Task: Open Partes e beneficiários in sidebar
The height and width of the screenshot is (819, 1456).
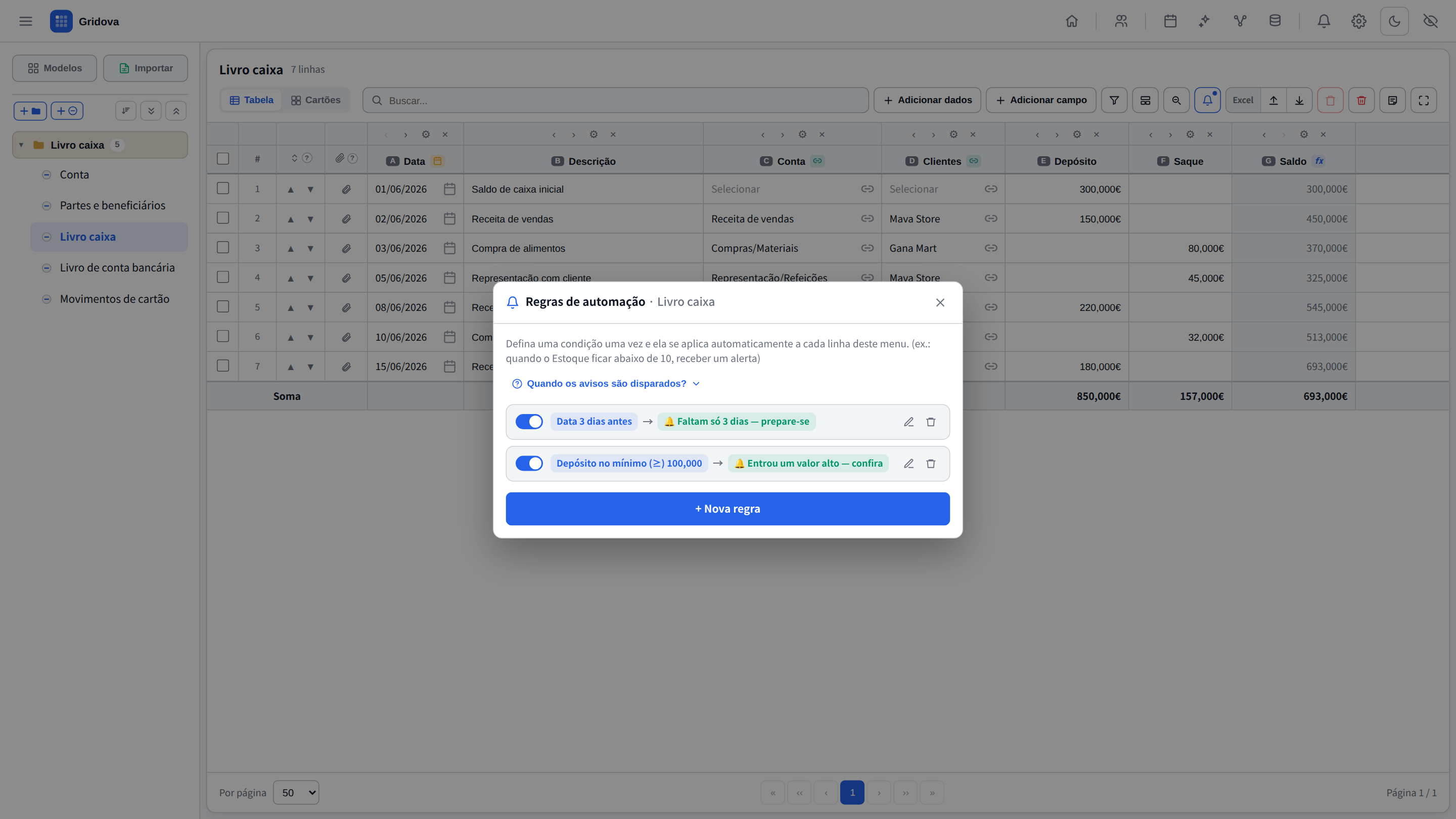Action: coord(112,206)
